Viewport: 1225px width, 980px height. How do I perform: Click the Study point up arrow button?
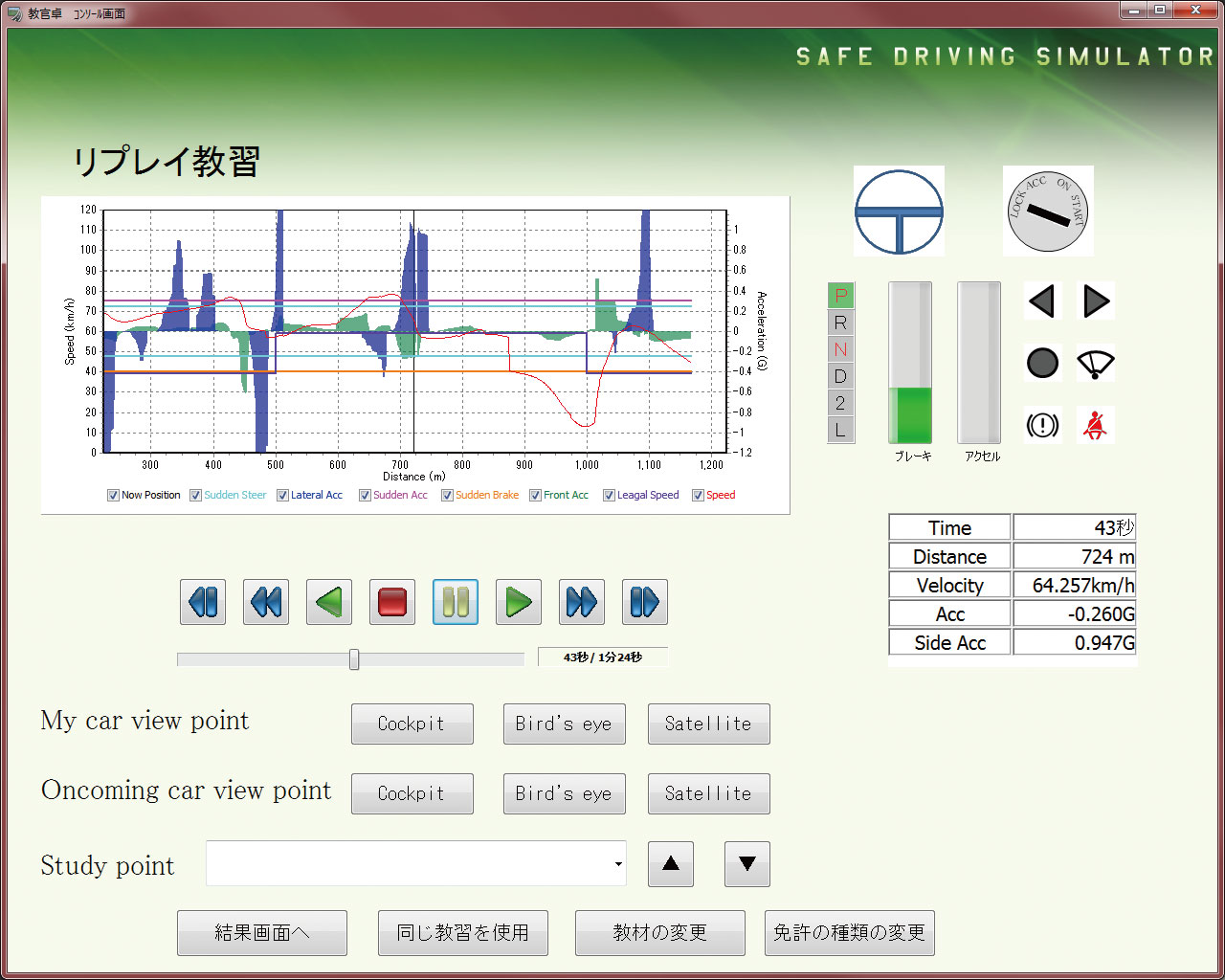coord(671,864)
